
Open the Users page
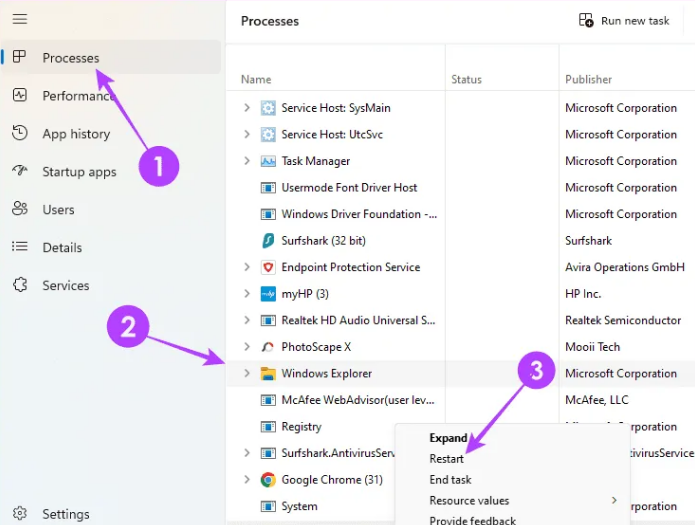tap(58, 210)
